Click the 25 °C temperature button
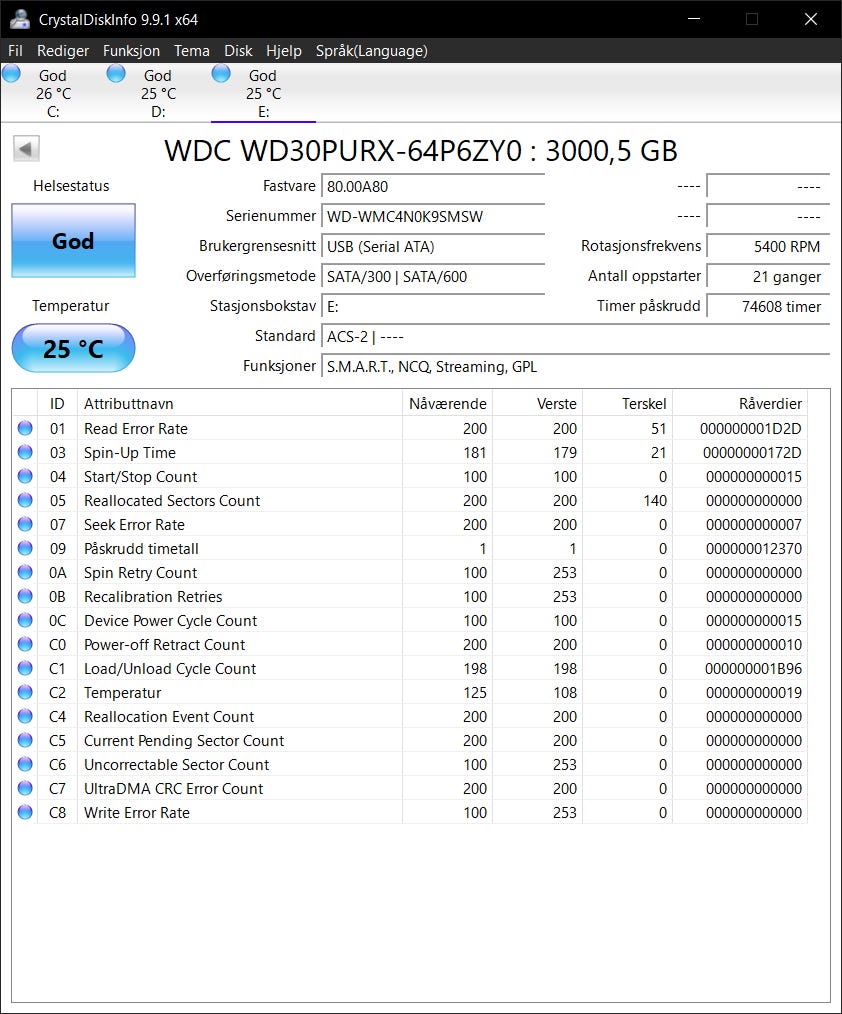 (x=73, y=349)
